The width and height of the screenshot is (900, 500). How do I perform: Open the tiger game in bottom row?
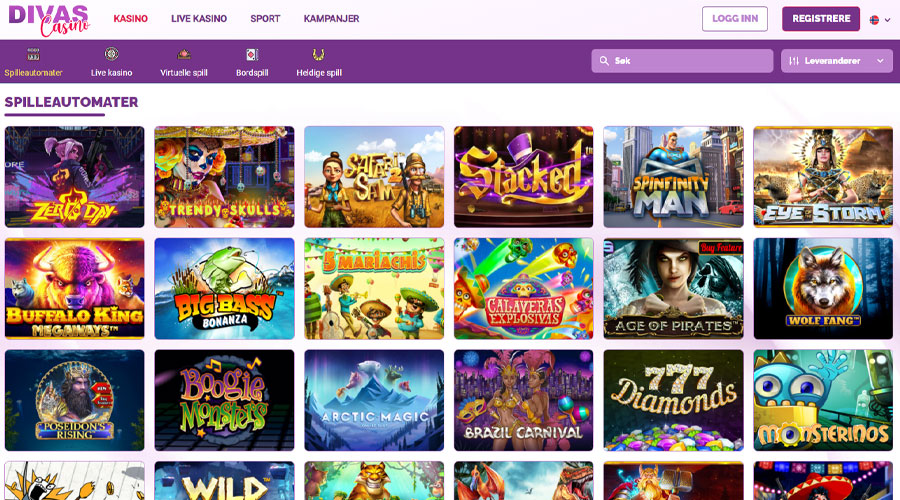pyautogui.click(x=374, y=481)
